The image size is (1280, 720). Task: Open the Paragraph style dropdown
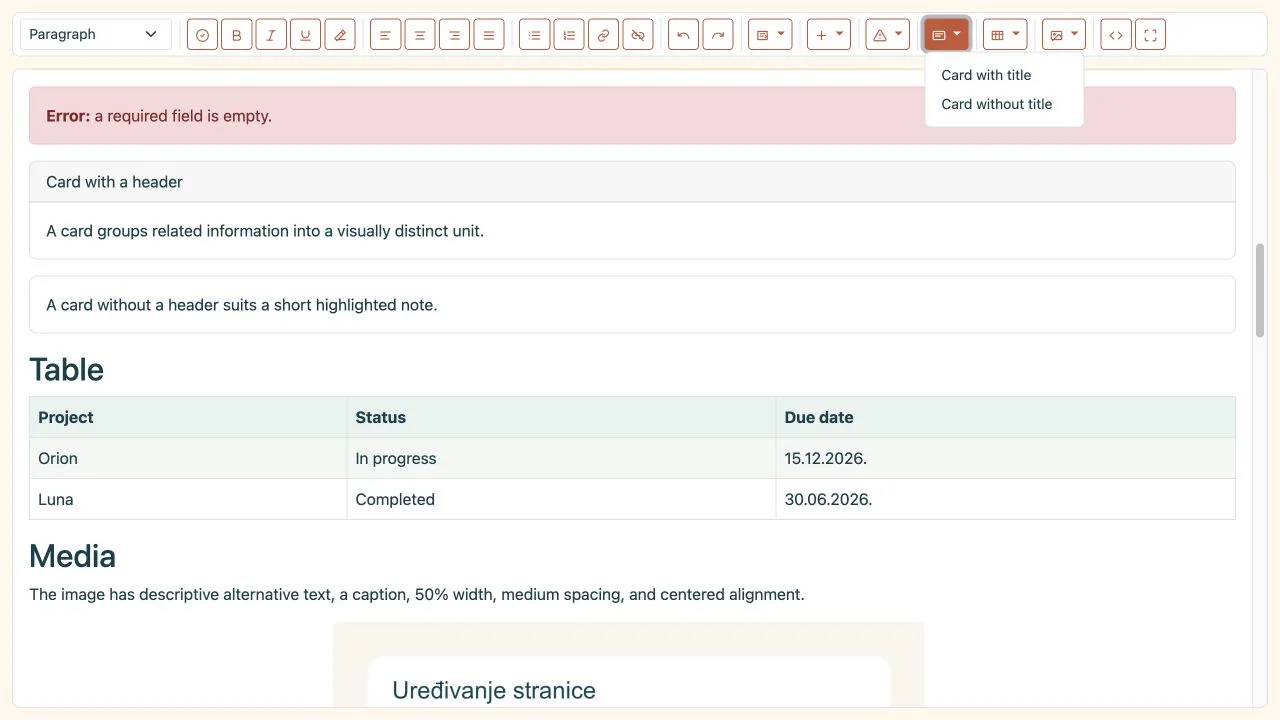click(x=96, y=34)
